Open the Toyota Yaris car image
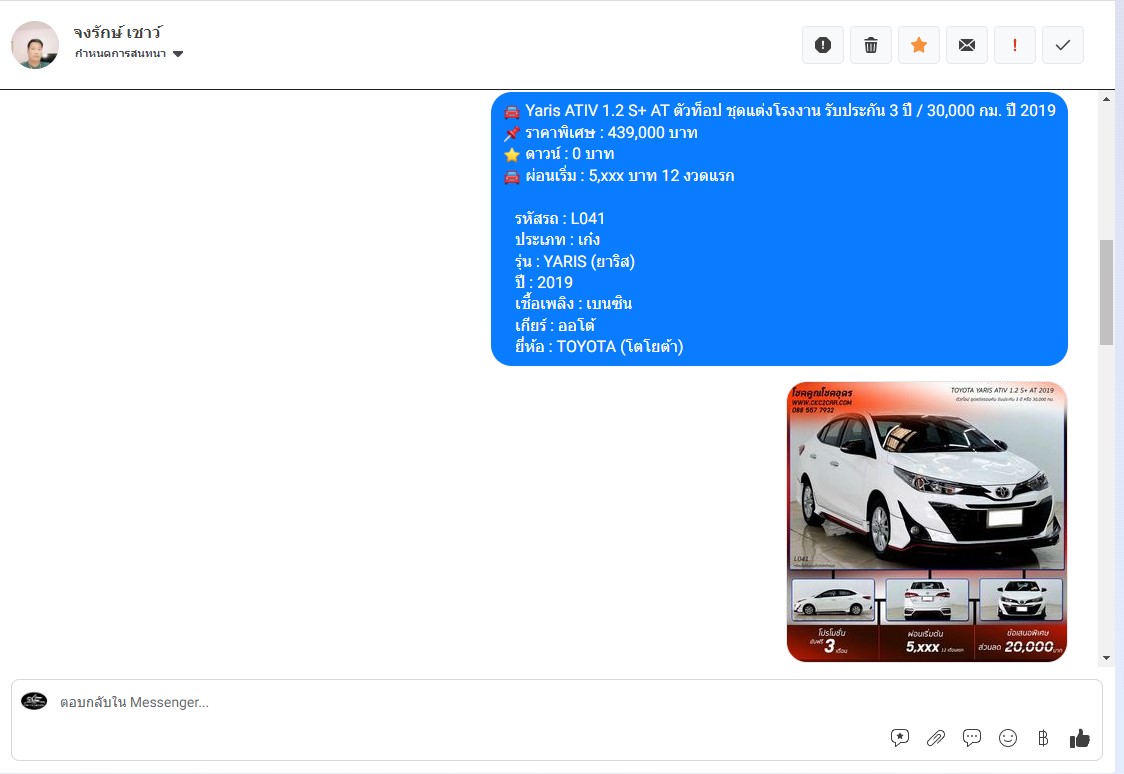 927,522
